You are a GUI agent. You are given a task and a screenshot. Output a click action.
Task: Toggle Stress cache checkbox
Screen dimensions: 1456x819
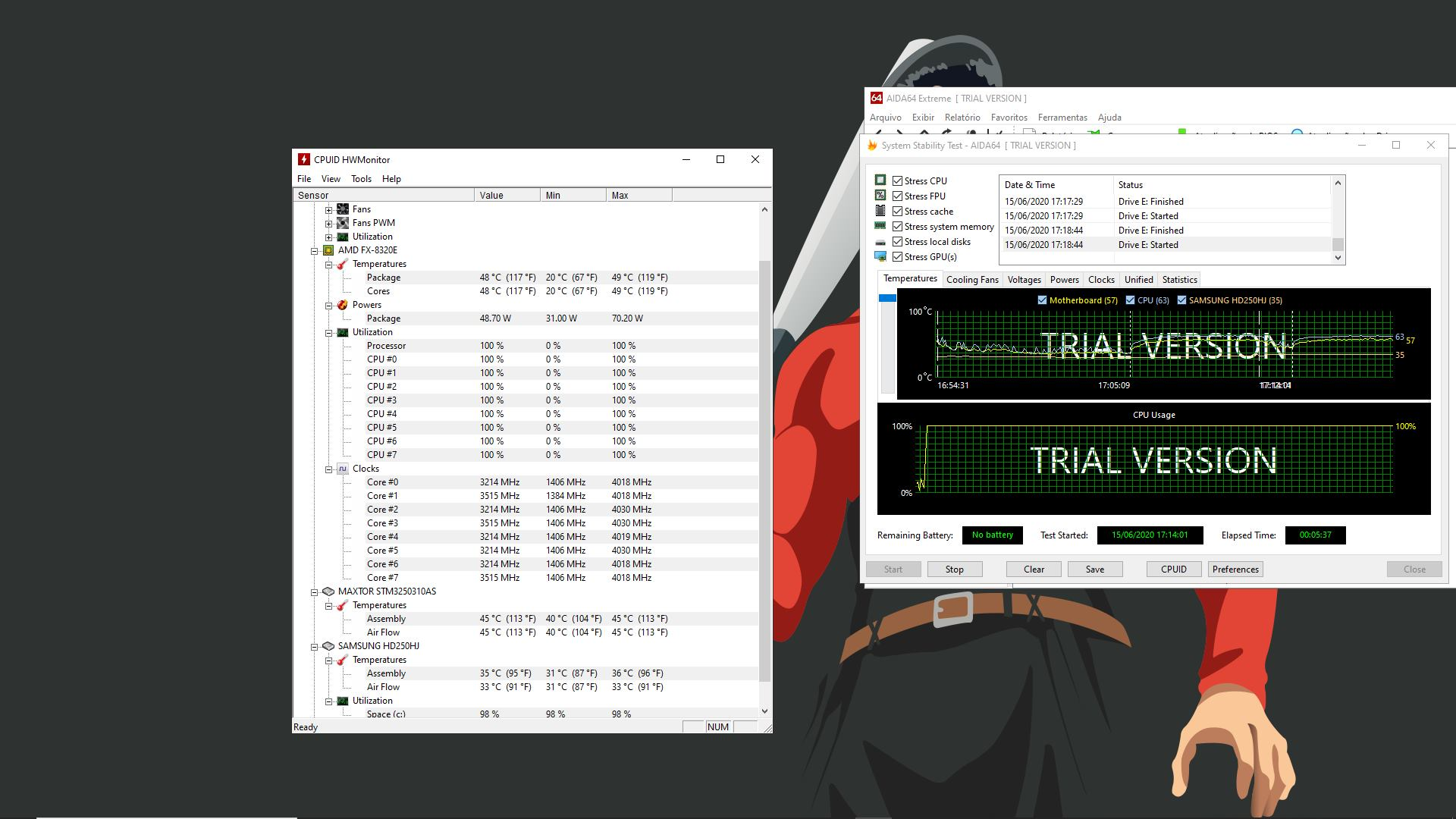pos(898,212)
